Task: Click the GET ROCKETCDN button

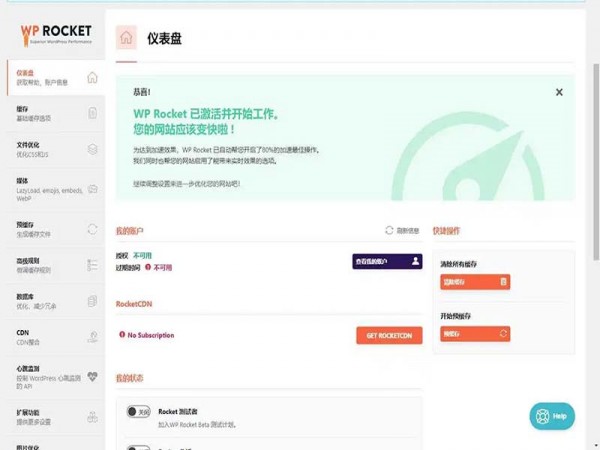Action: coord(389,336)
